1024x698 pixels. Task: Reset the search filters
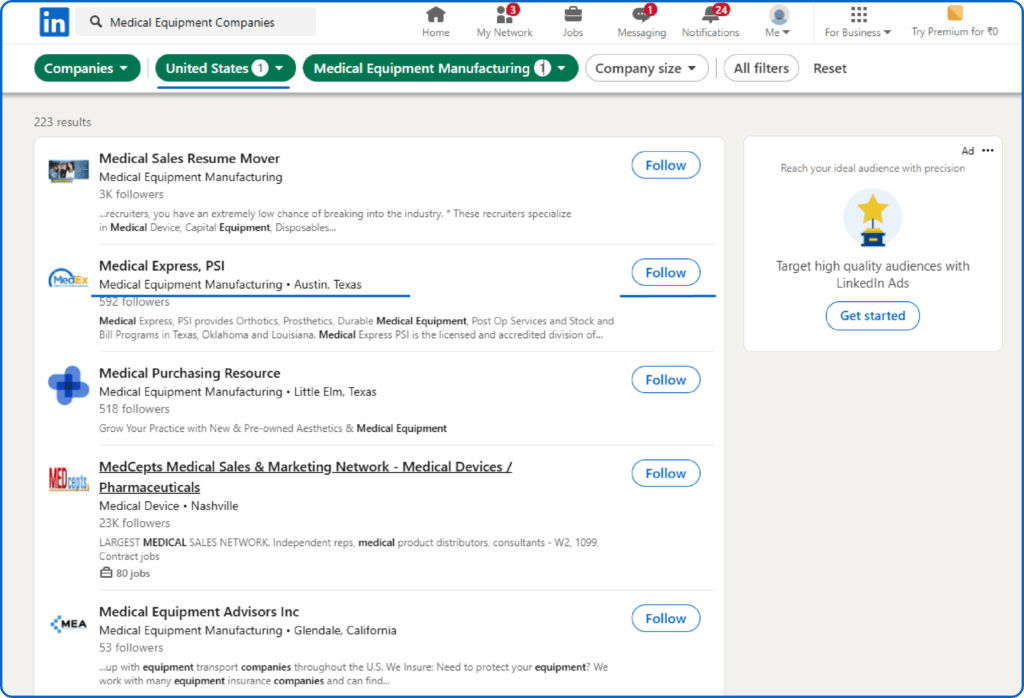(x=829, y=68)
